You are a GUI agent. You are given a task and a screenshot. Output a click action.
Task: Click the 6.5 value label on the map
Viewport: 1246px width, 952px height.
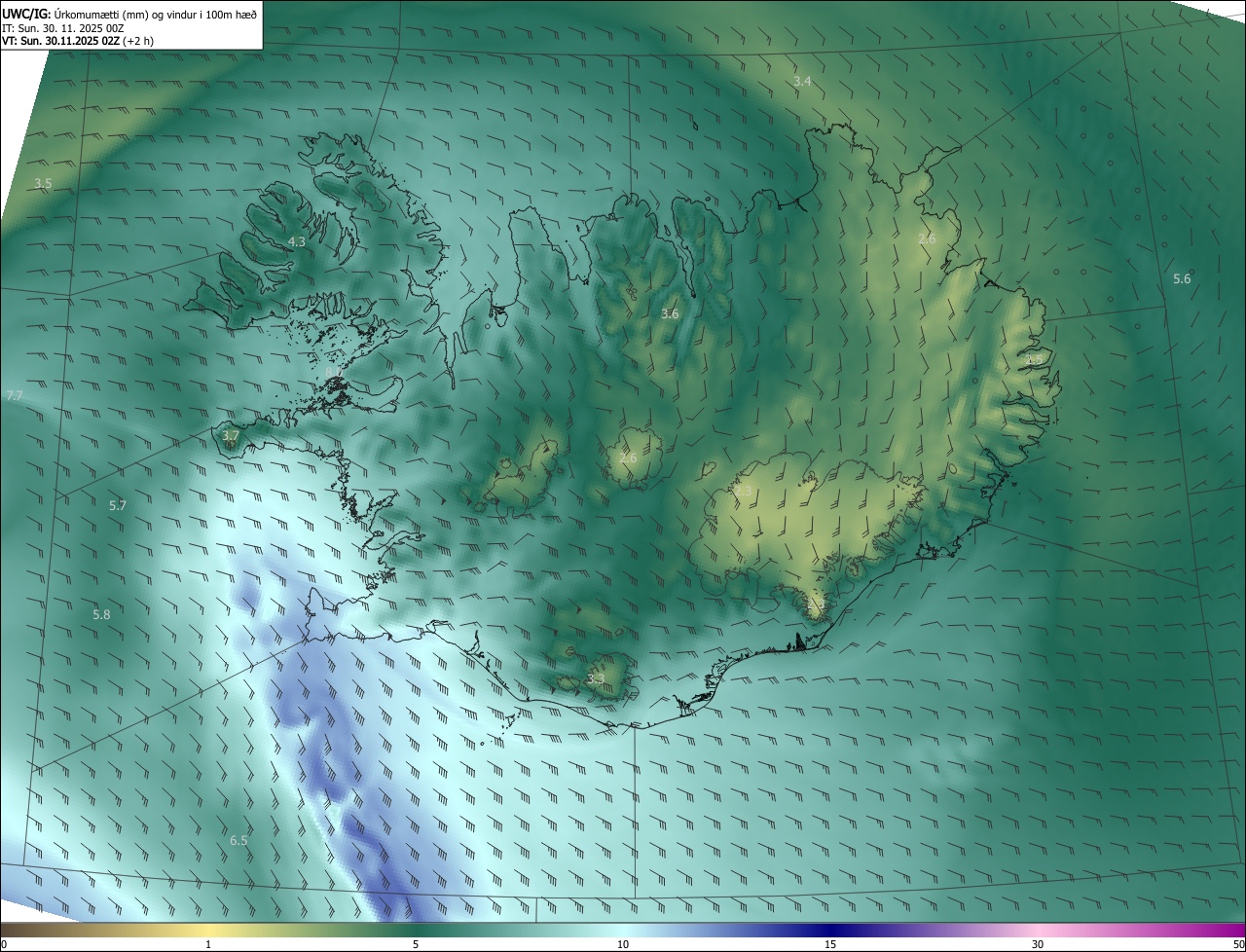[238, 840]
